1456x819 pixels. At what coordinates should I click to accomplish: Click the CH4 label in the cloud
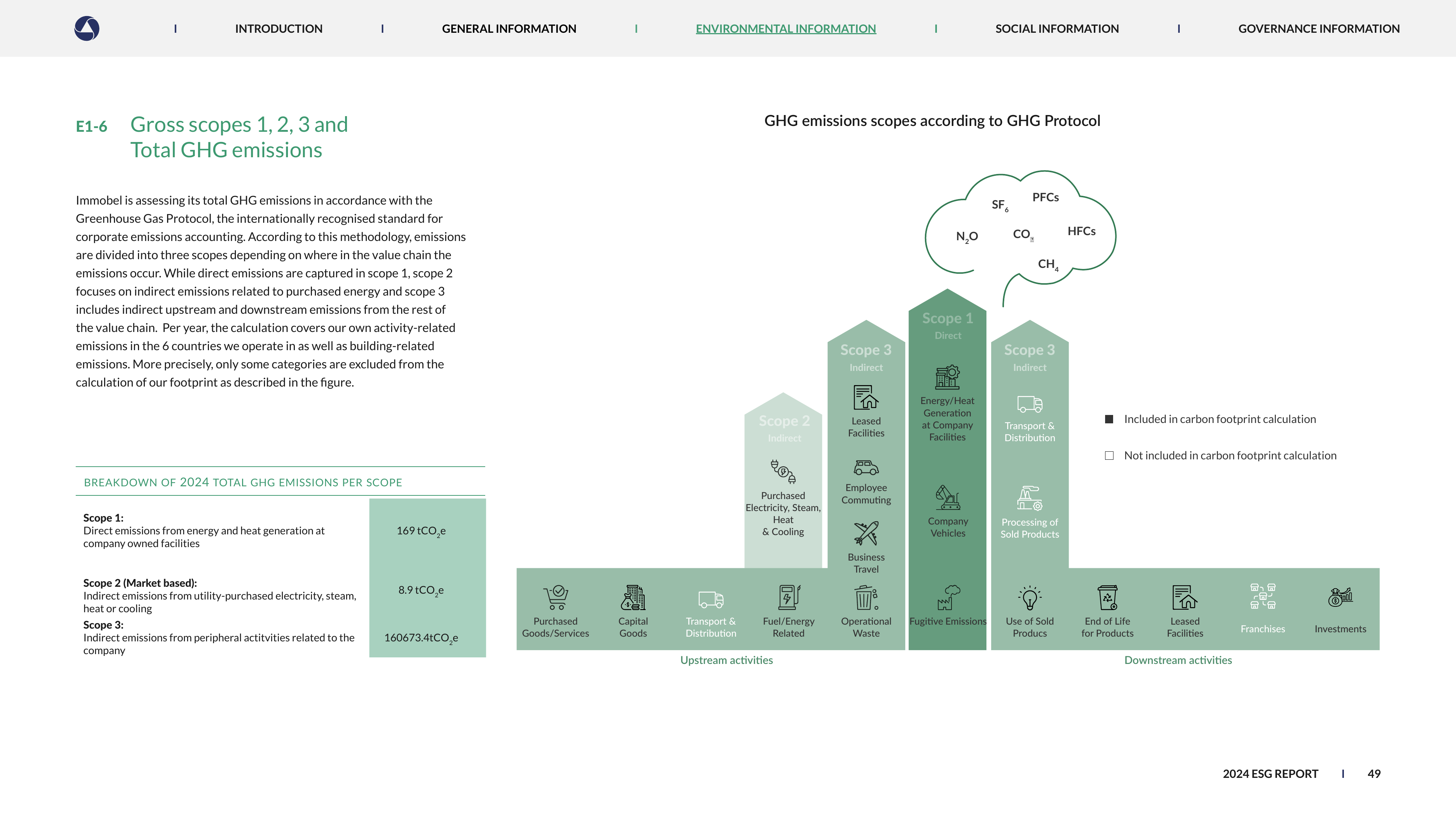click(x=1048, y=265)
